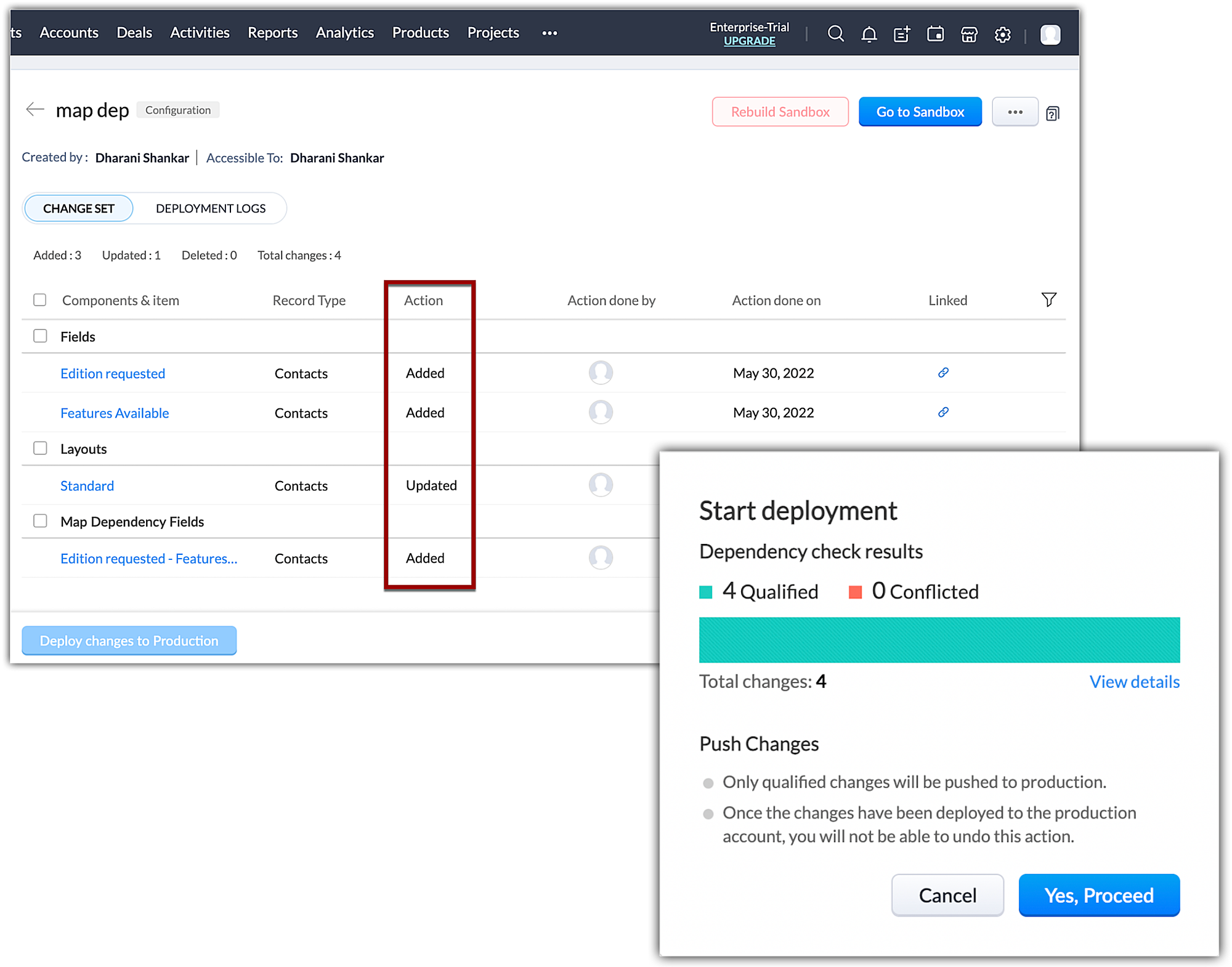Click the View details link
The height and width of the screenshot is (967, 1232).
(x=1134, y=682)
